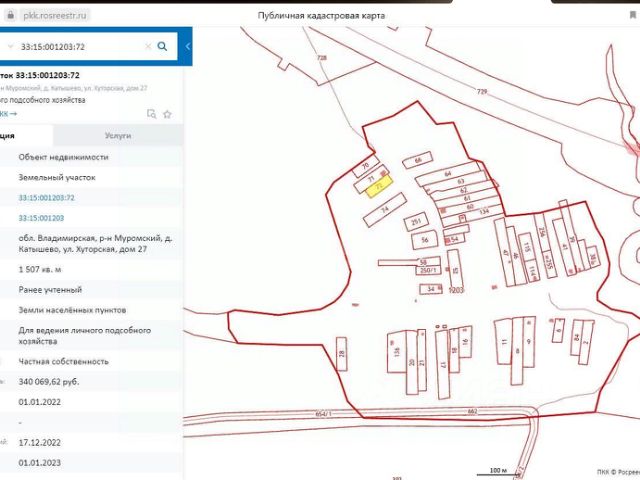Click the padlock icon in address bar

click(x=10, y=15)
